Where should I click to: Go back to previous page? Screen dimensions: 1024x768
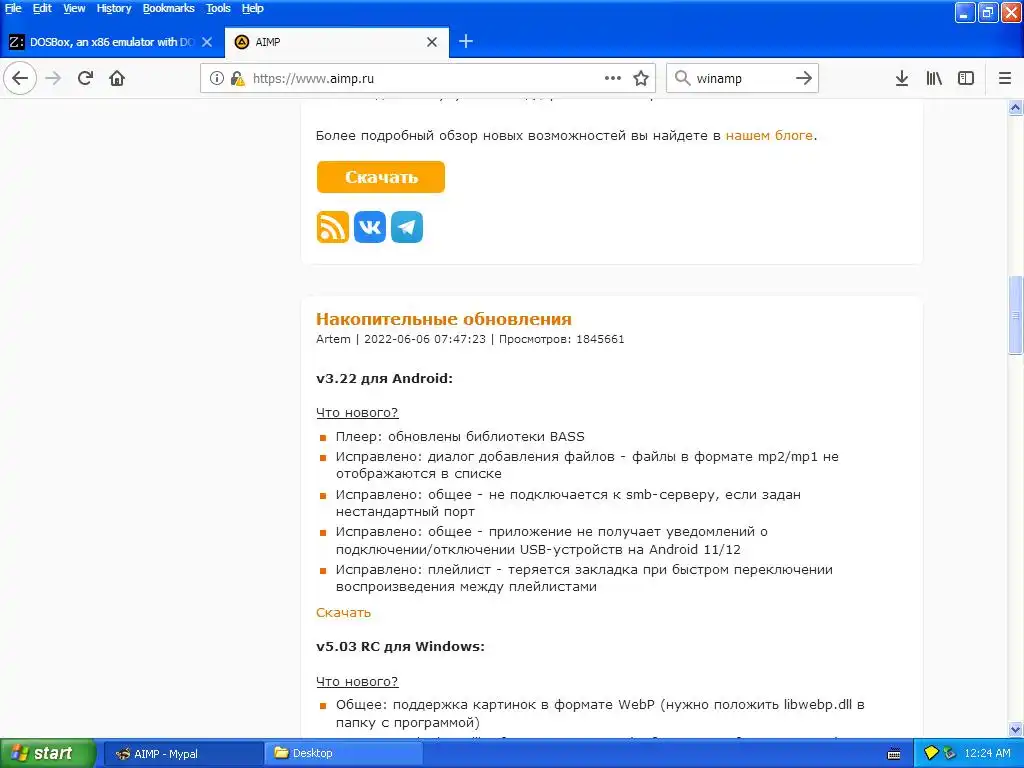click(20, 78)
